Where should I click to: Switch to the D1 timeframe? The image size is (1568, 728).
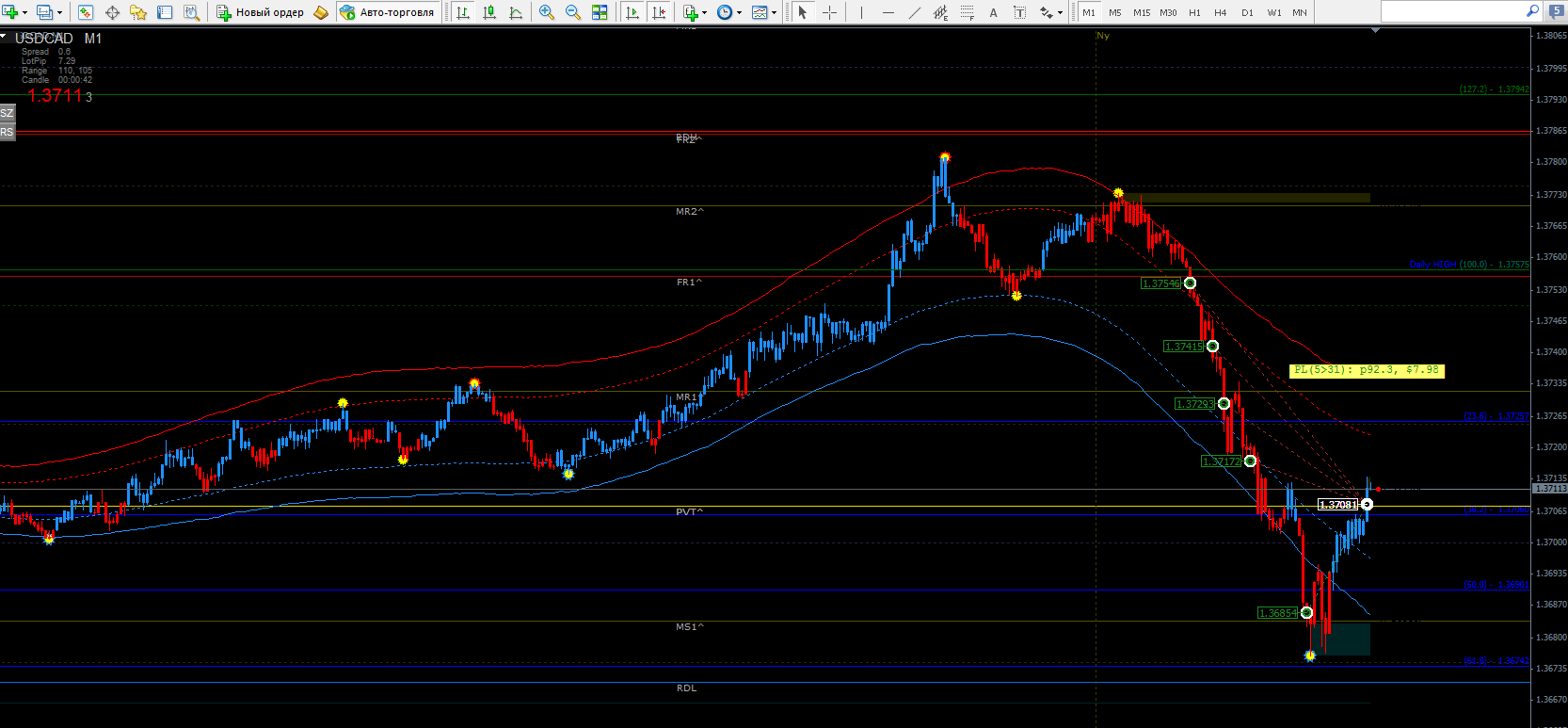1247,12
